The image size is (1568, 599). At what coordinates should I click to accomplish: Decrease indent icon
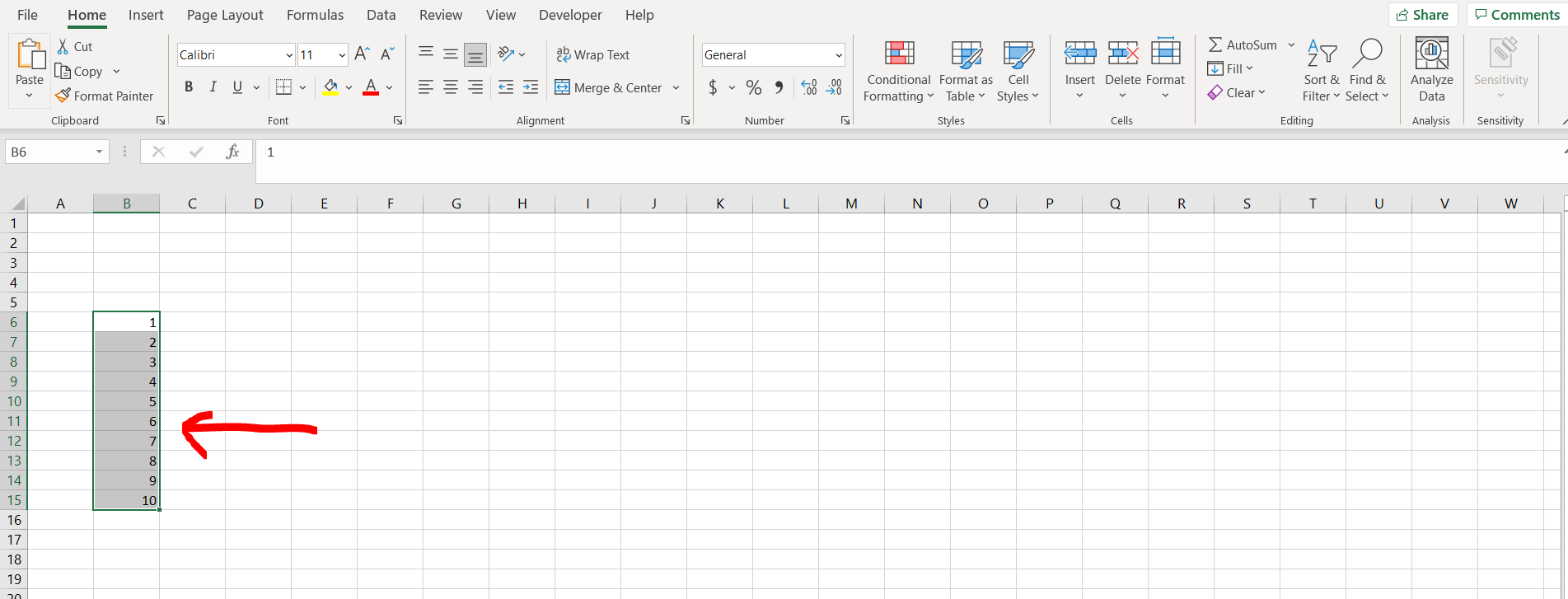[506, 87]
